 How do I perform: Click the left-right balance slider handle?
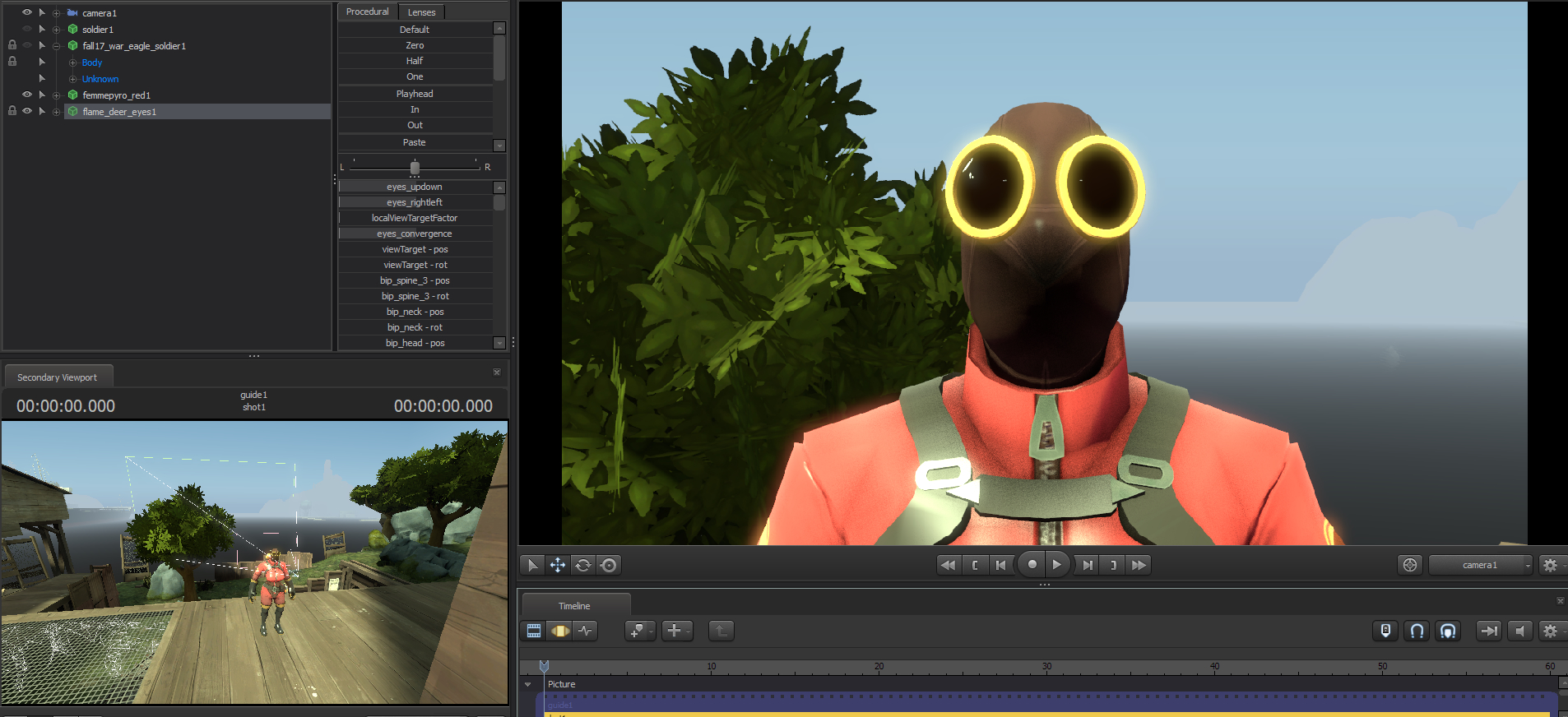pyautogui.click(x=415, y=168)
